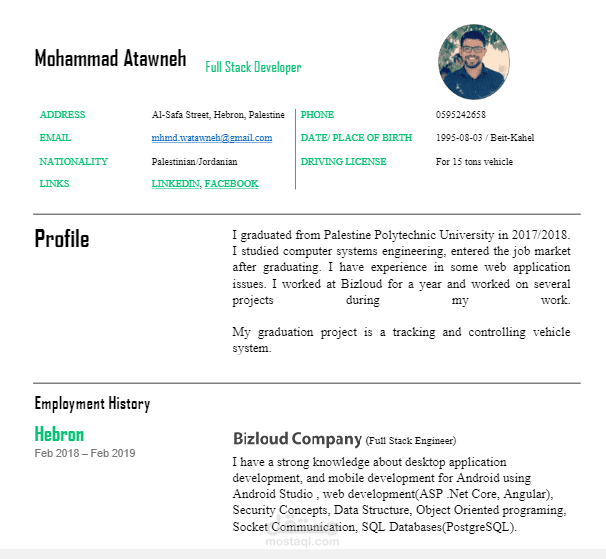Open the FACEBOOK link
The width and height of the screenshot is (606, 559).
[x=232, y=184]
